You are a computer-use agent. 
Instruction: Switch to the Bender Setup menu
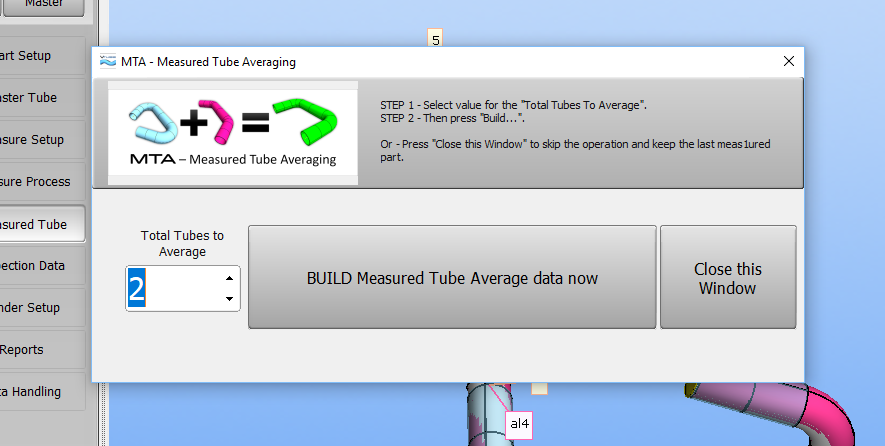(x=42, y=308)
